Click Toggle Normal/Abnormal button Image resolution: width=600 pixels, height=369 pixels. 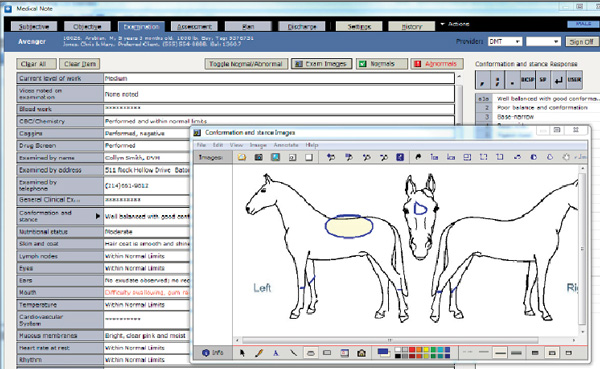246,64
